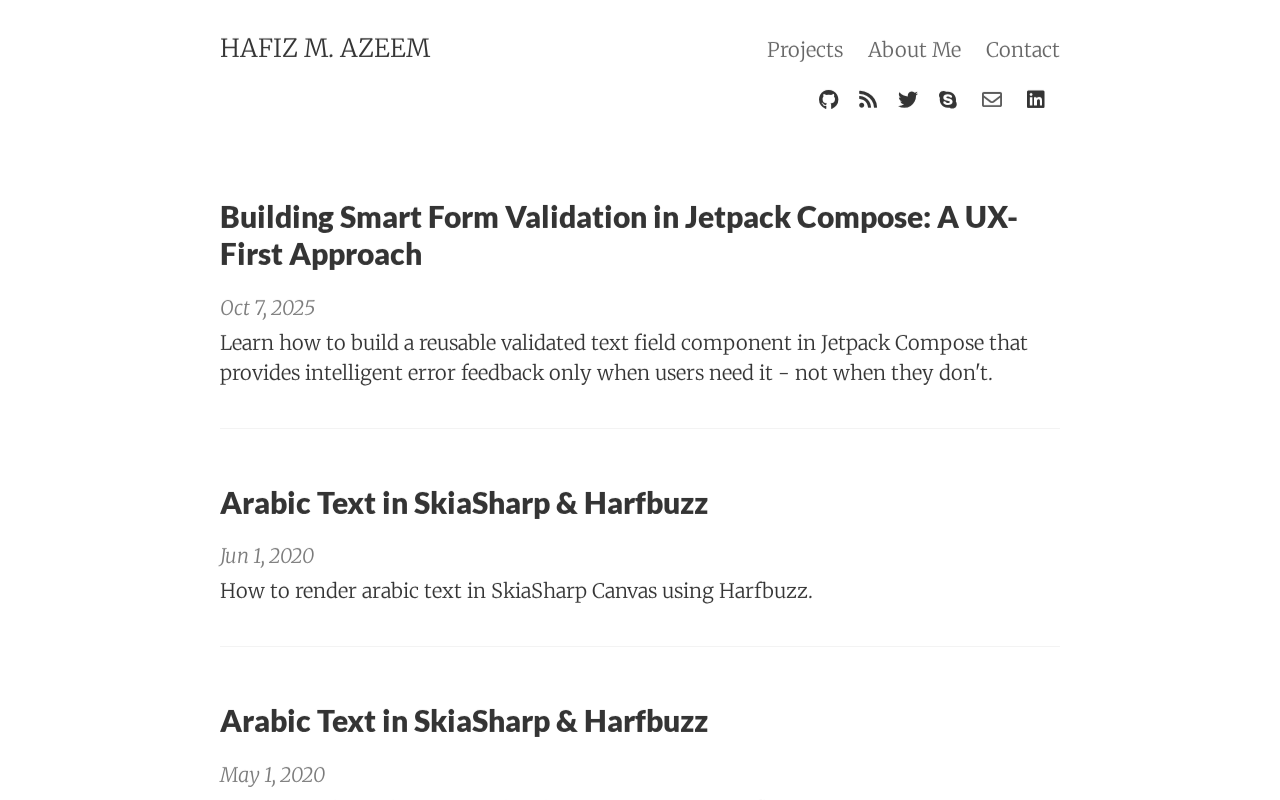
Task: Click the HAFIZ M. AZEEM site title
Action: [325, 48]
